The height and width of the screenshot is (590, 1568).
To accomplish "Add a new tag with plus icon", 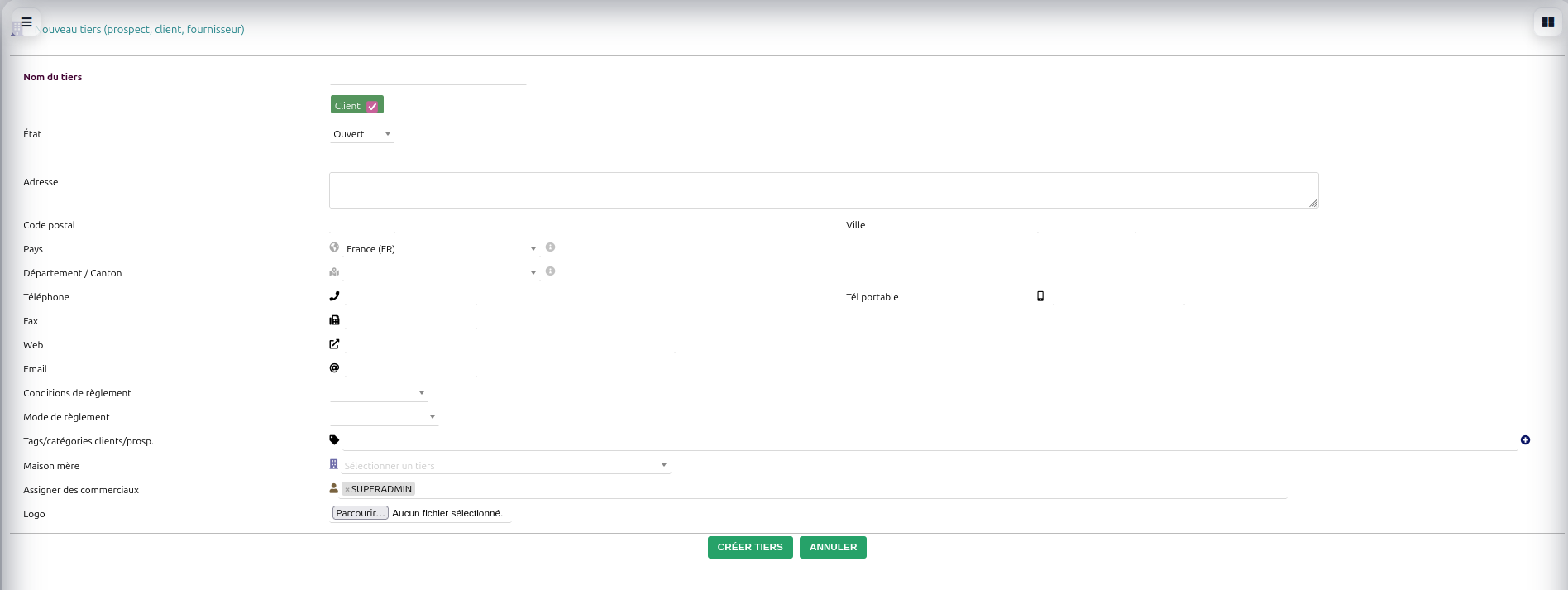I will pyautogui.click(x=1525, y=440).
